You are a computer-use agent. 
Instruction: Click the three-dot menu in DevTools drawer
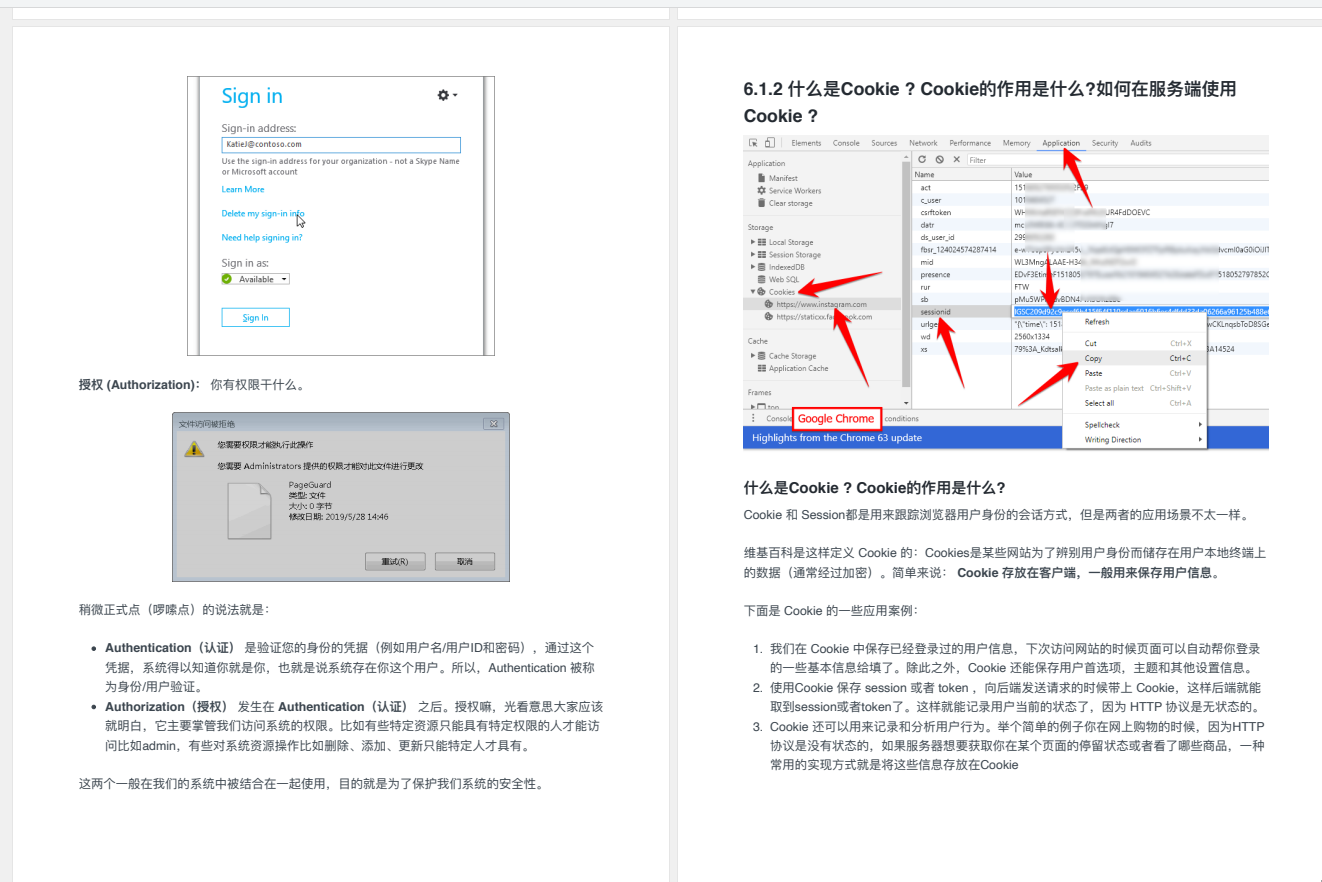[753, 418]
